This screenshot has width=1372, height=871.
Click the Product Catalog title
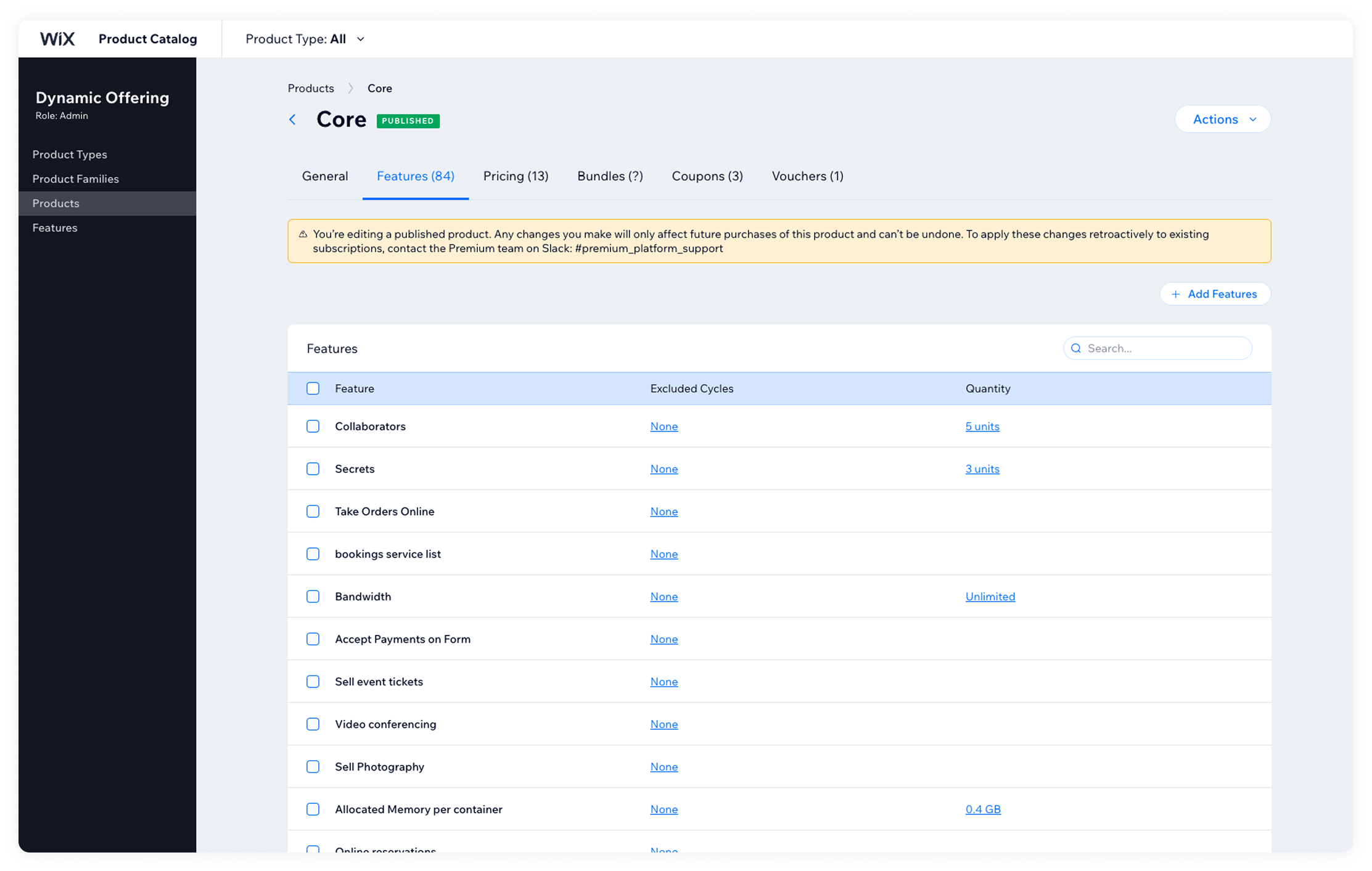[x=148, y=39]
